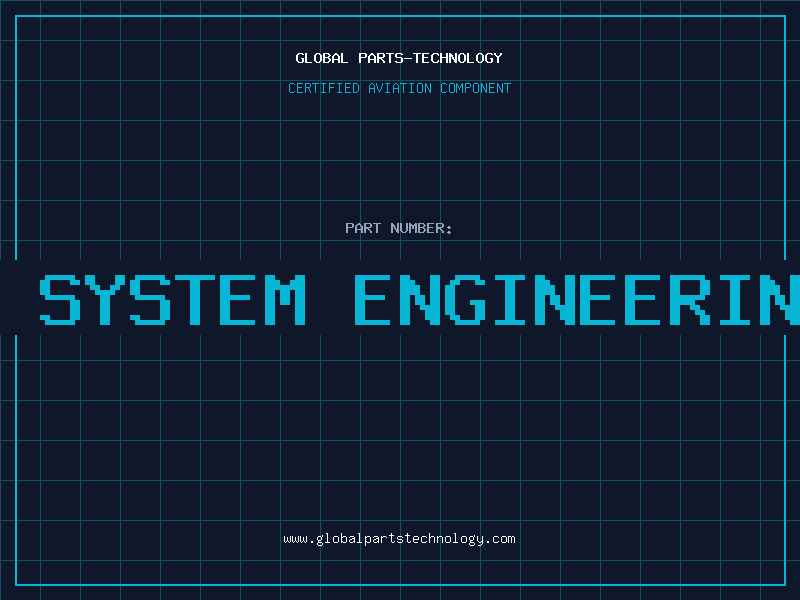Select the CERTIFIED AVIATION COMPONENT subtitle
The image size is (800, 600).
(x=399, y=88)
